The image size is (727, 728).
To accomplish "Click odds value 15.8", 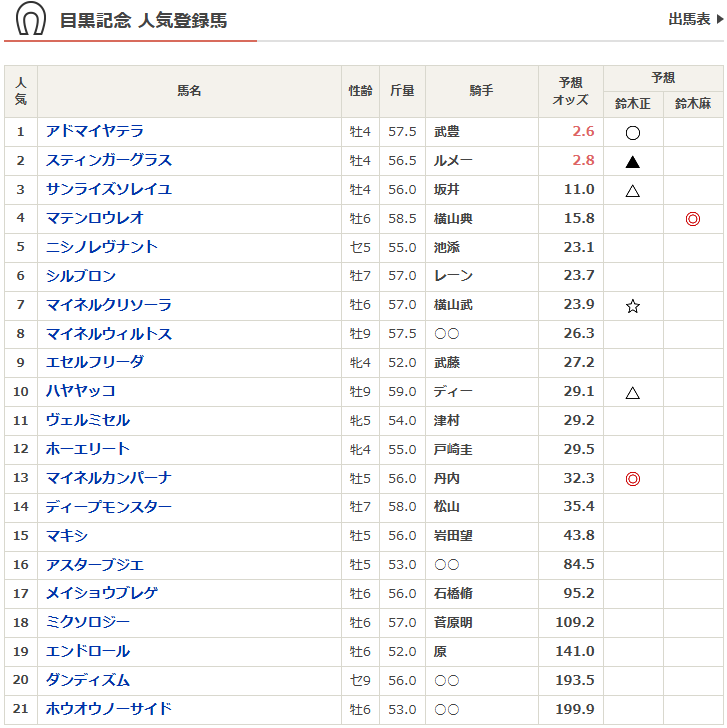I will 579,218.
